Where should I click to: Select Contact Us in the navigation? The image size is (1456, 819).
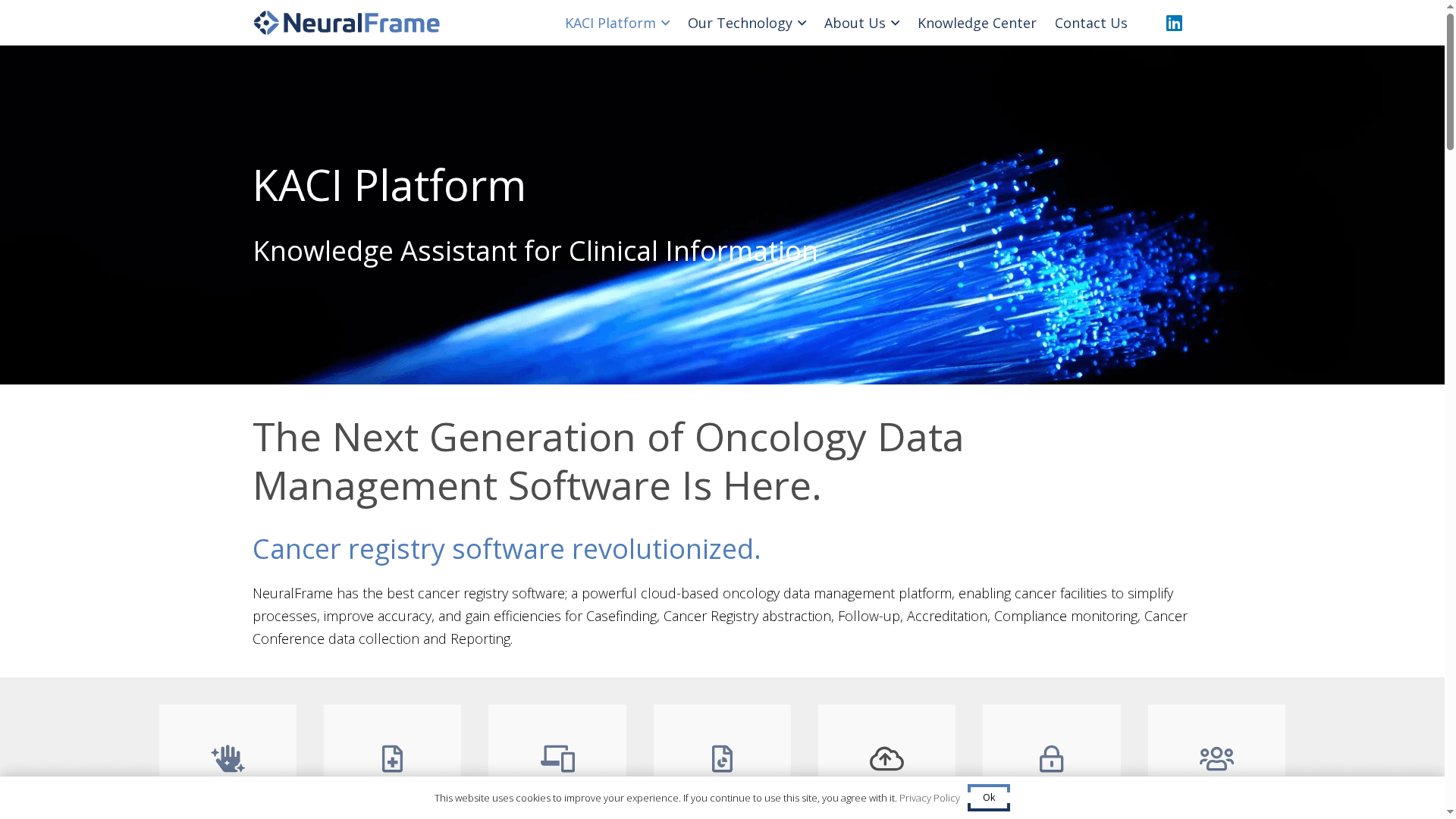click(1090, 23)
